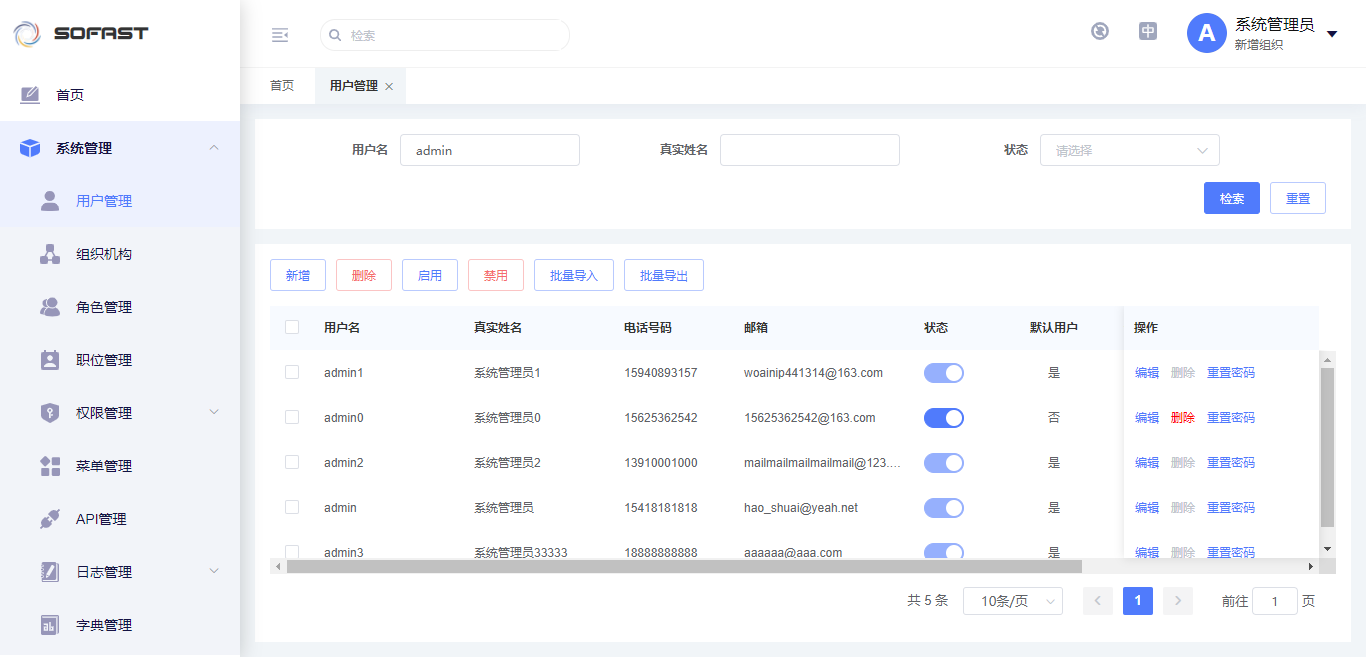Click the sidebar collapse icon
This screenshot has height=657, width=1366.
(280, 35)
